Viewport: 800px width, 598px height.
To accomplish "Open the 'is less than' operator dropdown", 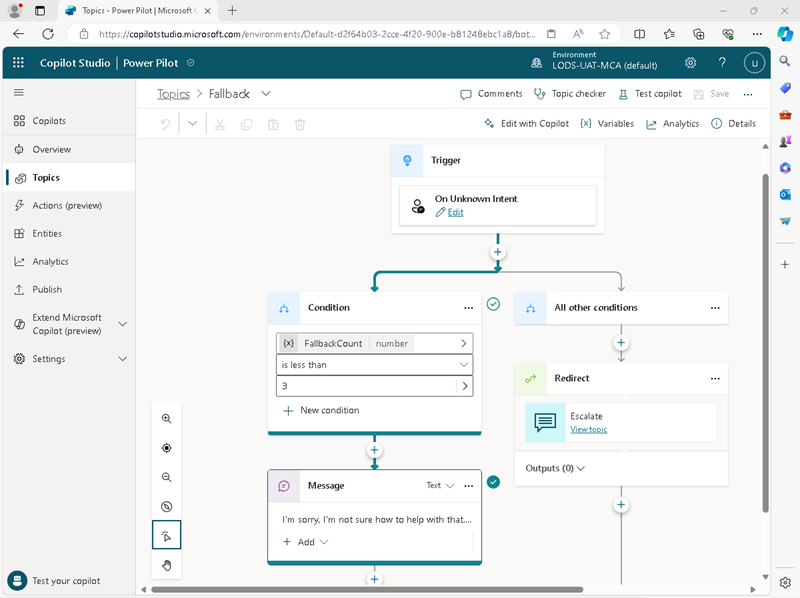I will pyautogui.click(x=374, y=365).
